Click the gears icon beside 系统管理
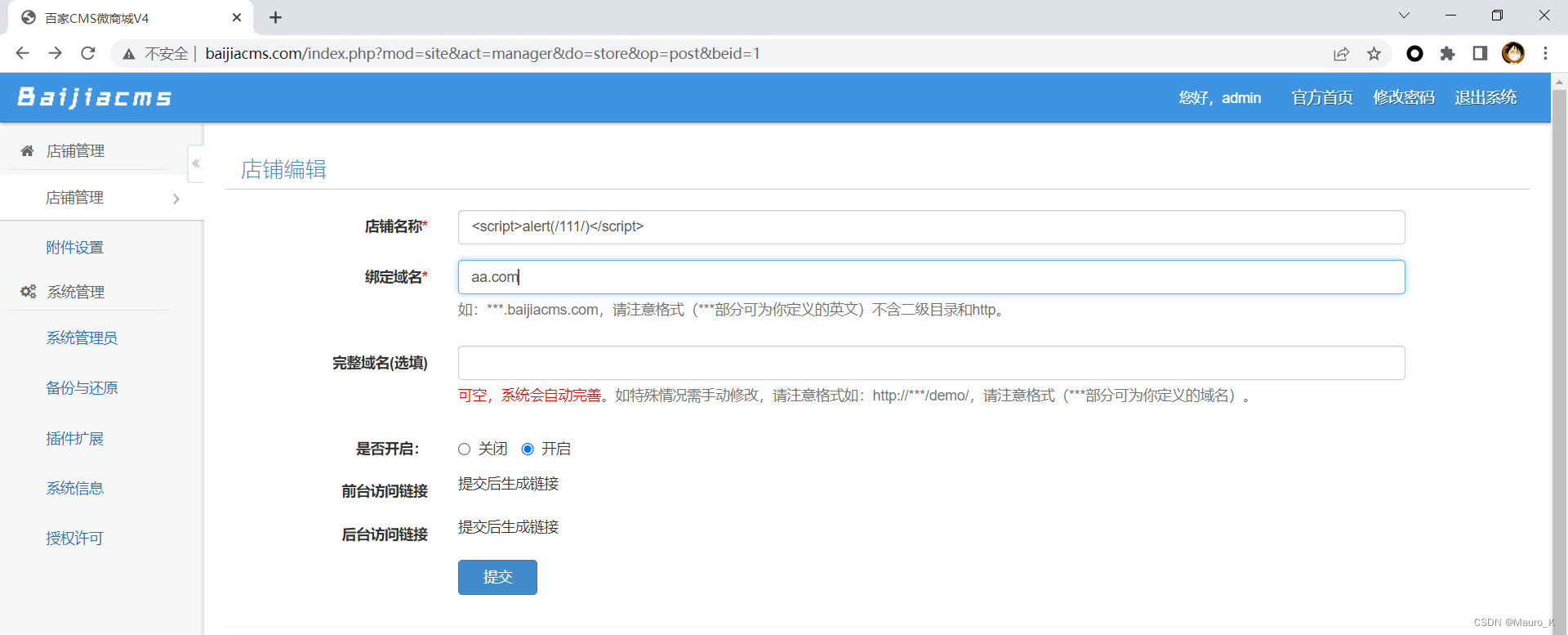 (29, 292)
